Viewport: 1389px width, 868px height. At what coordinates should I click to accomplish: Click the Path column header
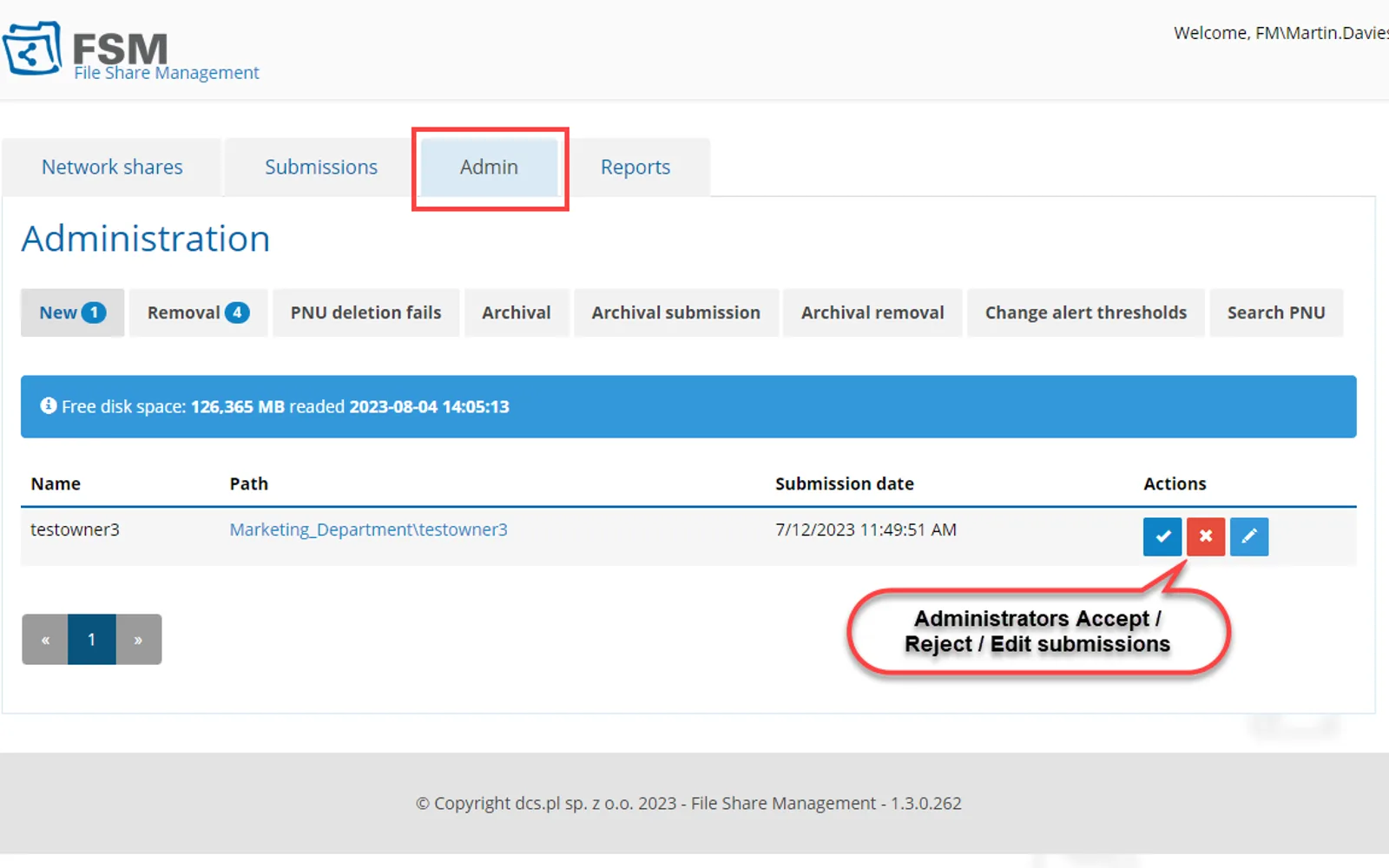(248, 483)
